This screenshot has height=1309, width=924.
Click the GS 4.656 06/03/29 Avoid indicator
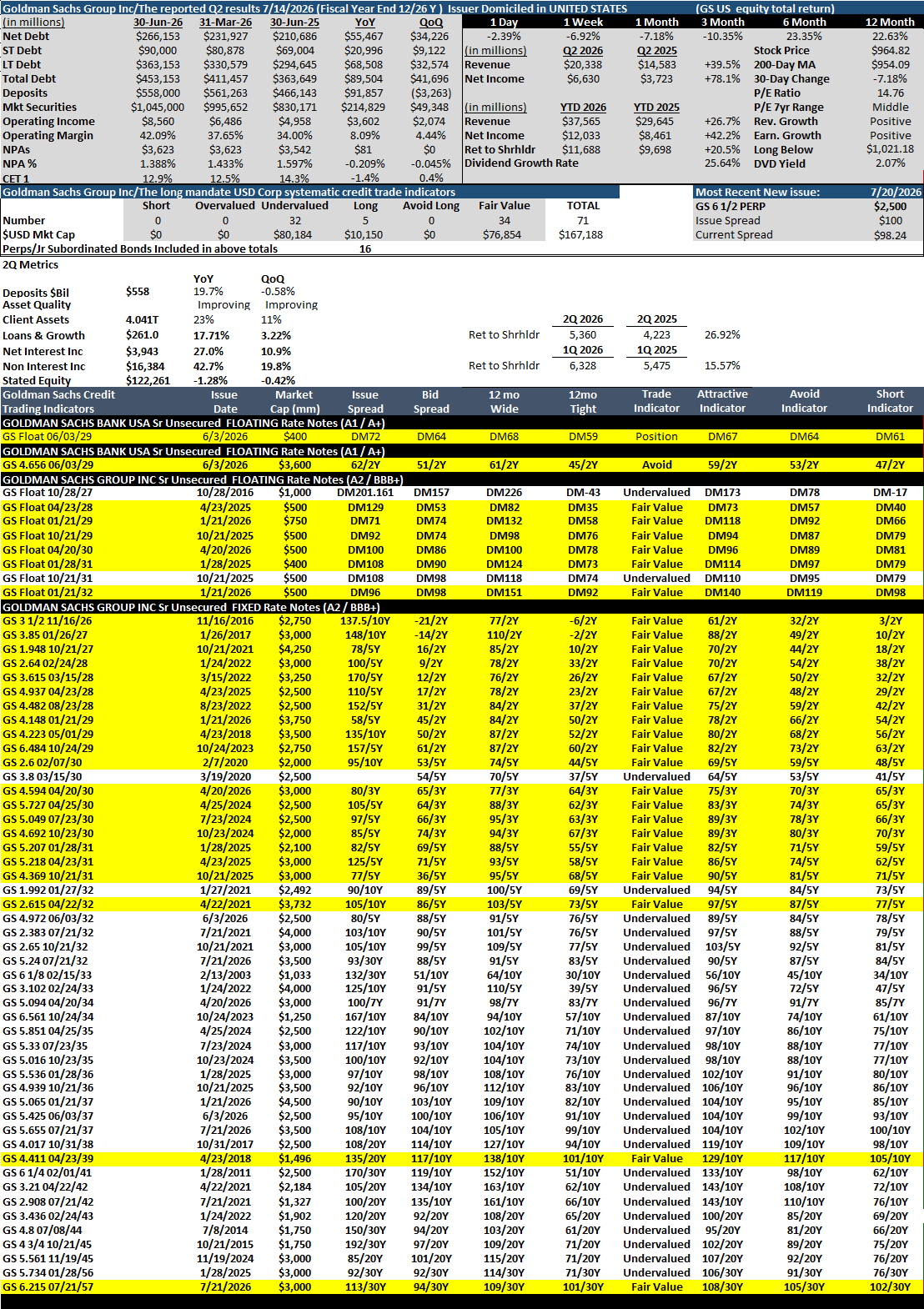pyautogui.click(x=656, y=465)
